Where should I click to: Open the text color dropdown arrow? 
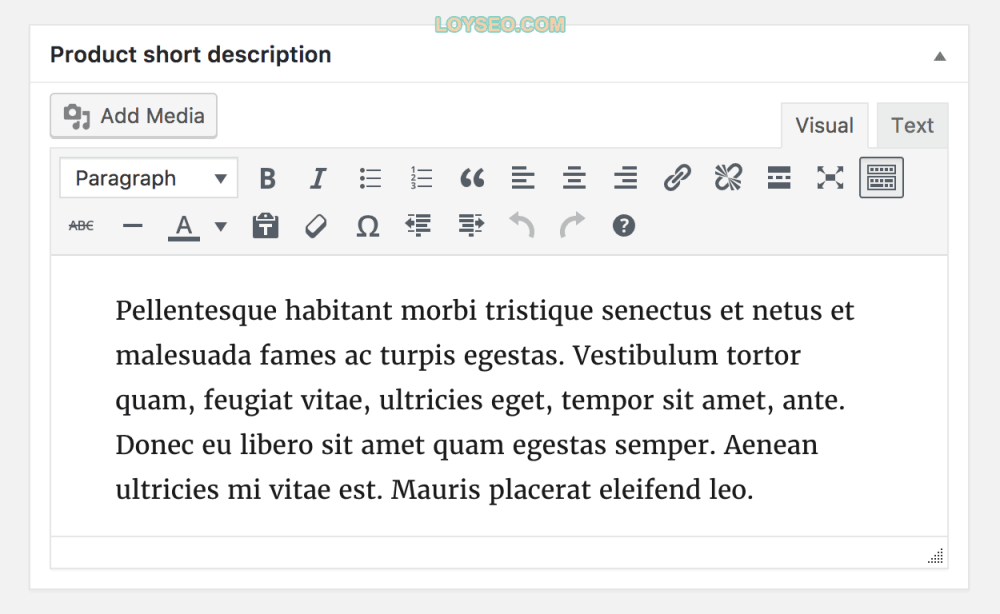221,226
